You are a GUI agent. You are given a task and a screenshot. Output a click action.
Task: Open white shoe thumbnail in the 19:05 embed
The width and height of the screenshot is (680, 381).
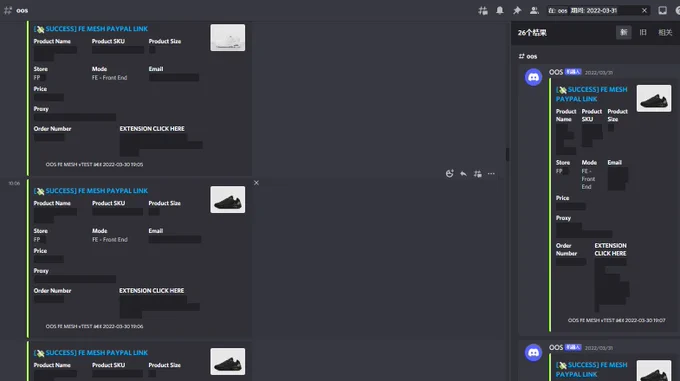click(228, 38)
